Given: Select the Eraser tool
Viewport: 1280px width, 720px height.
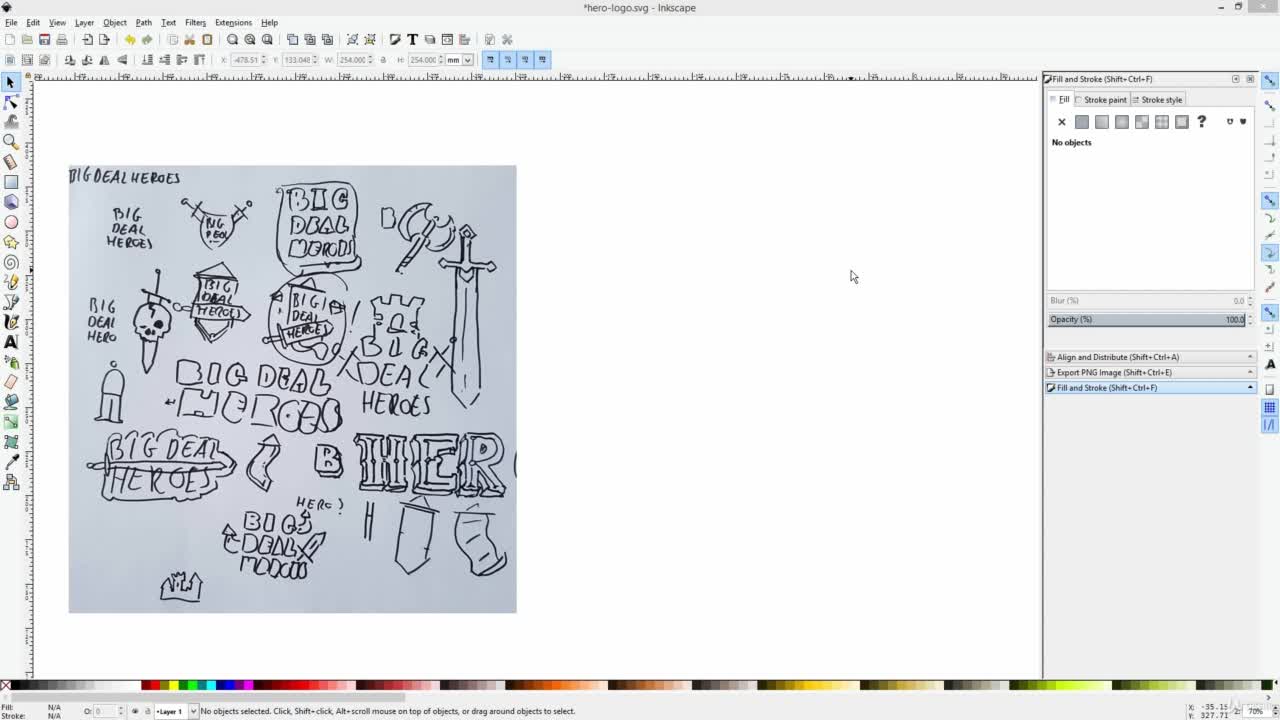Looking at the screenshot, I should [11, 382].
